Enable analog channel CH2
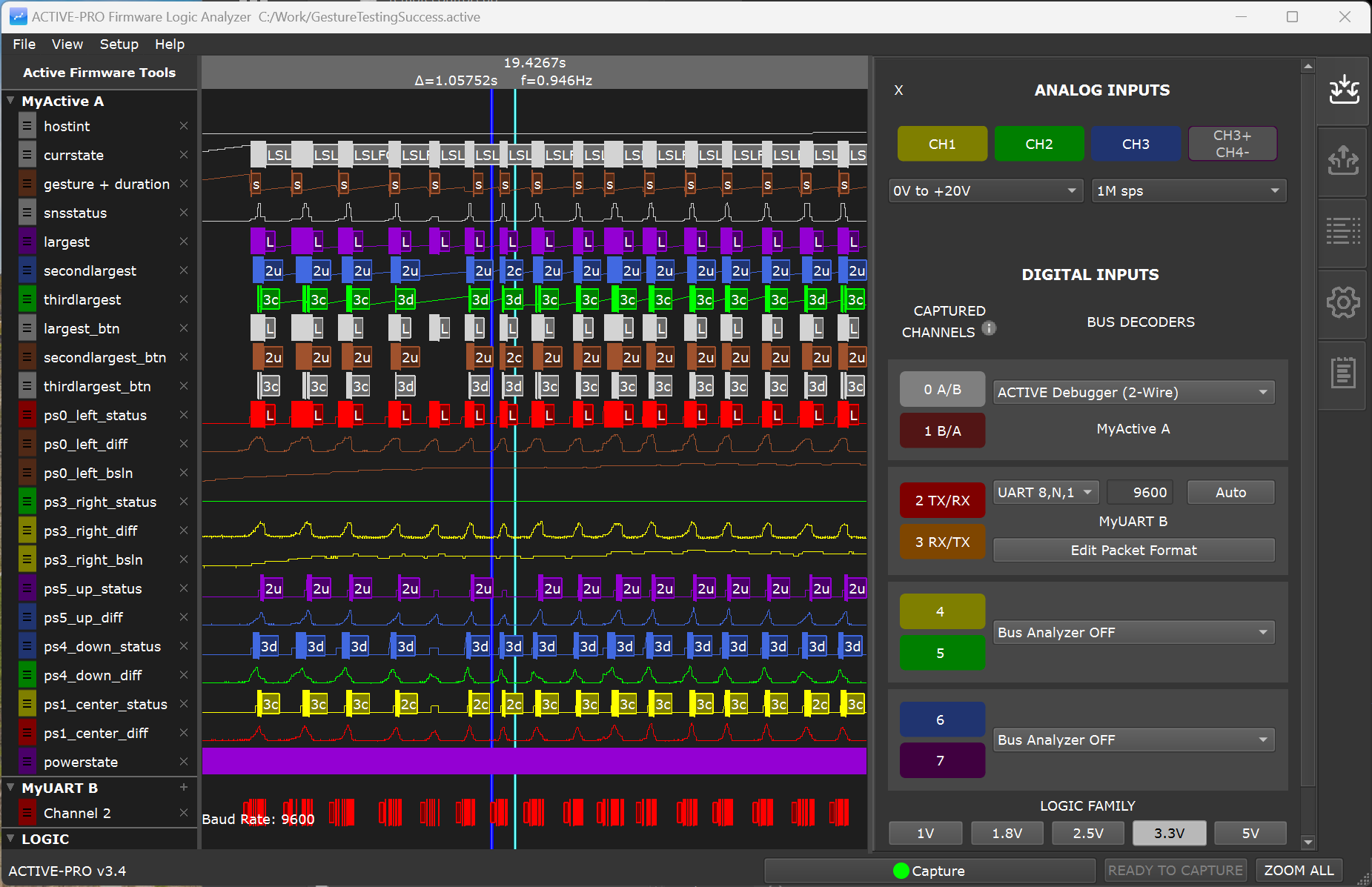The image size is (1372, 887). point(1038,143)
